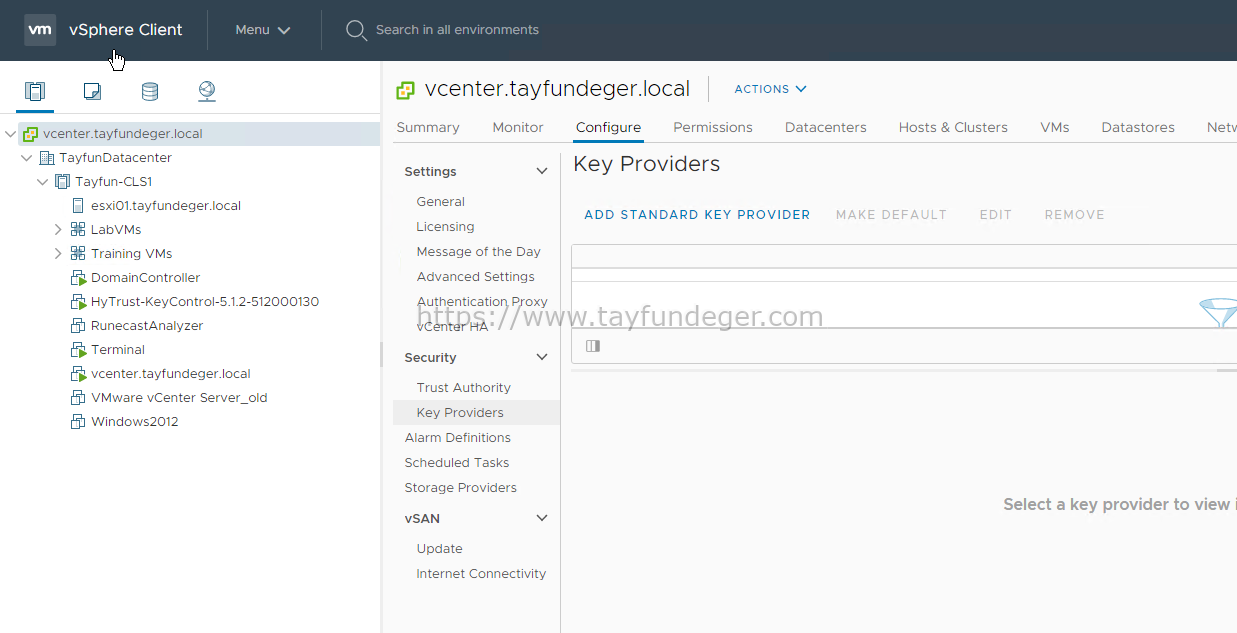
Task: Click the Windows2012 VM icon
Action: pos(78,422)
